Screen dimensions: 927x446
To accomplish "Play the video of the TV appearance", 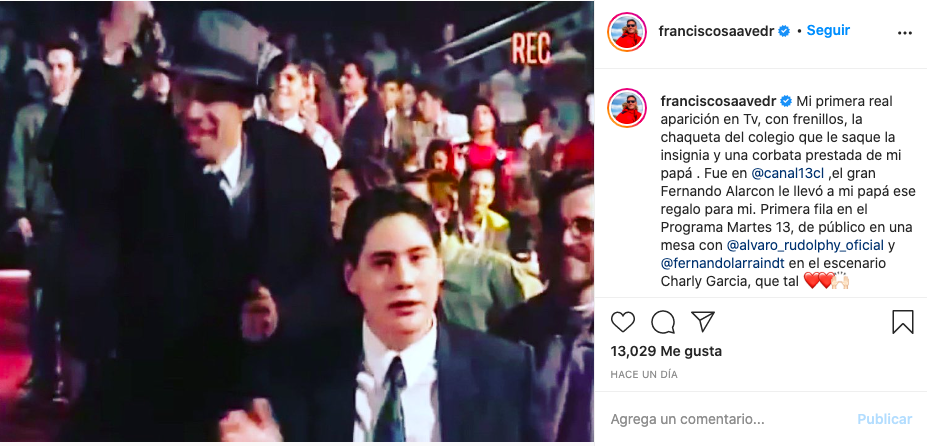I will (297, 222).
